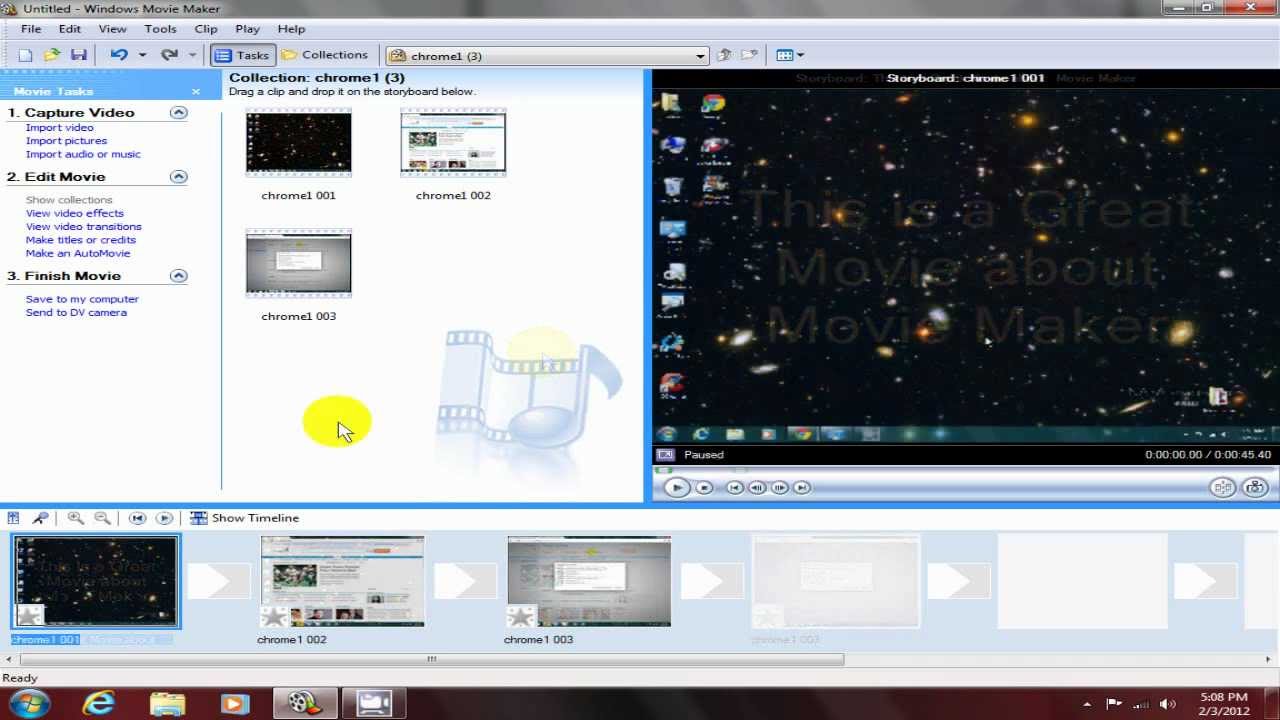This screenshot has height=720, width=1280.
Task: Click Make titles or credits link
Action: point(81,240)
